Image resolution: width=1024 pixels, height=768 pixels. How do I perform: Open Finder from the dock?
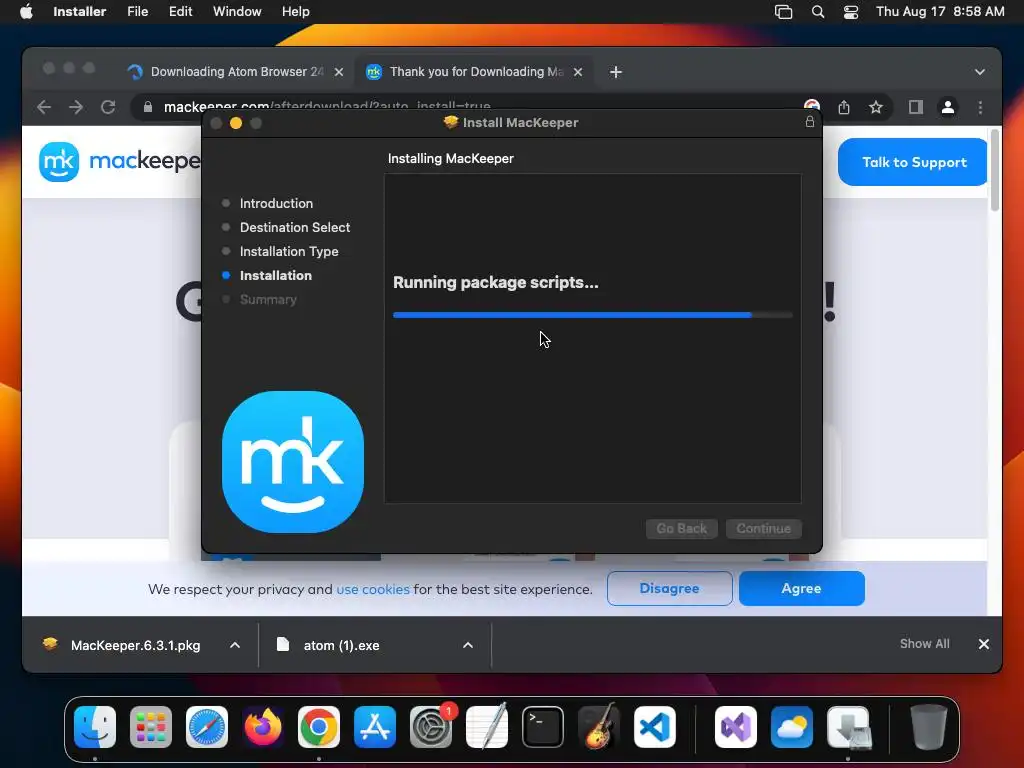pos(95,726)
